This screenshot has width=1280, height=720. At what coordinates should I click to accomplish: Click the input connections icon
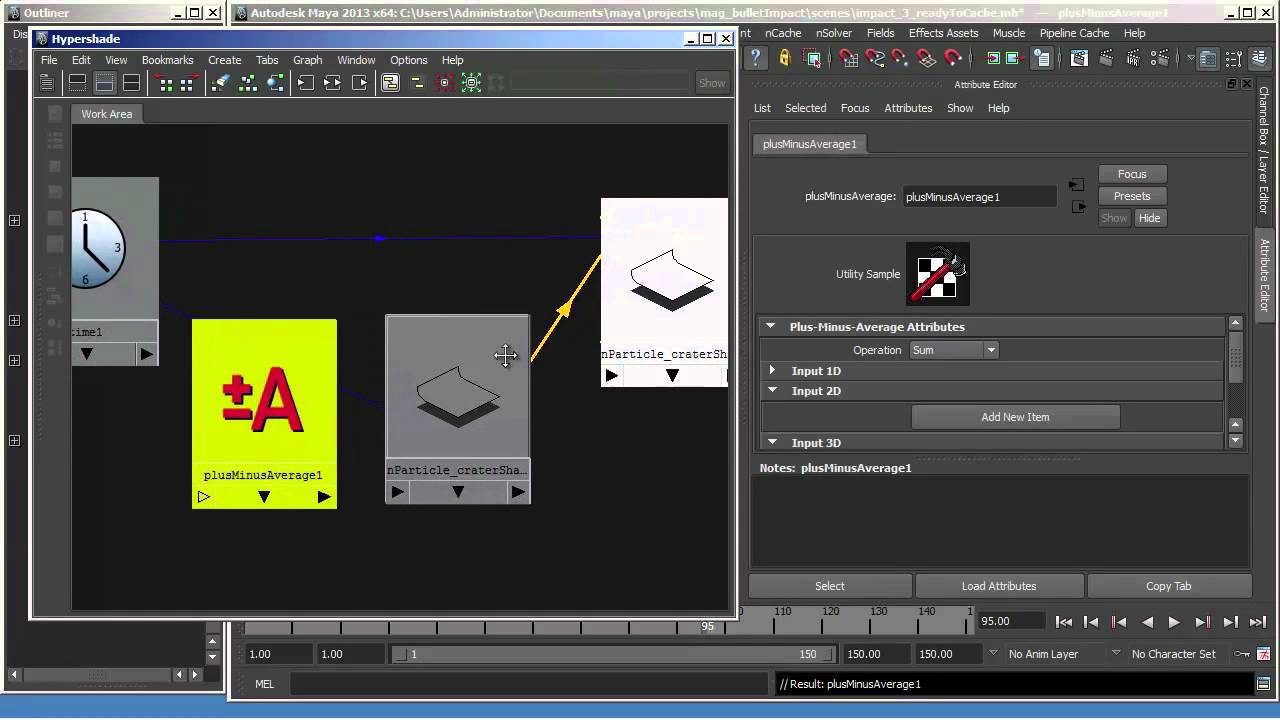click(306, 83)
